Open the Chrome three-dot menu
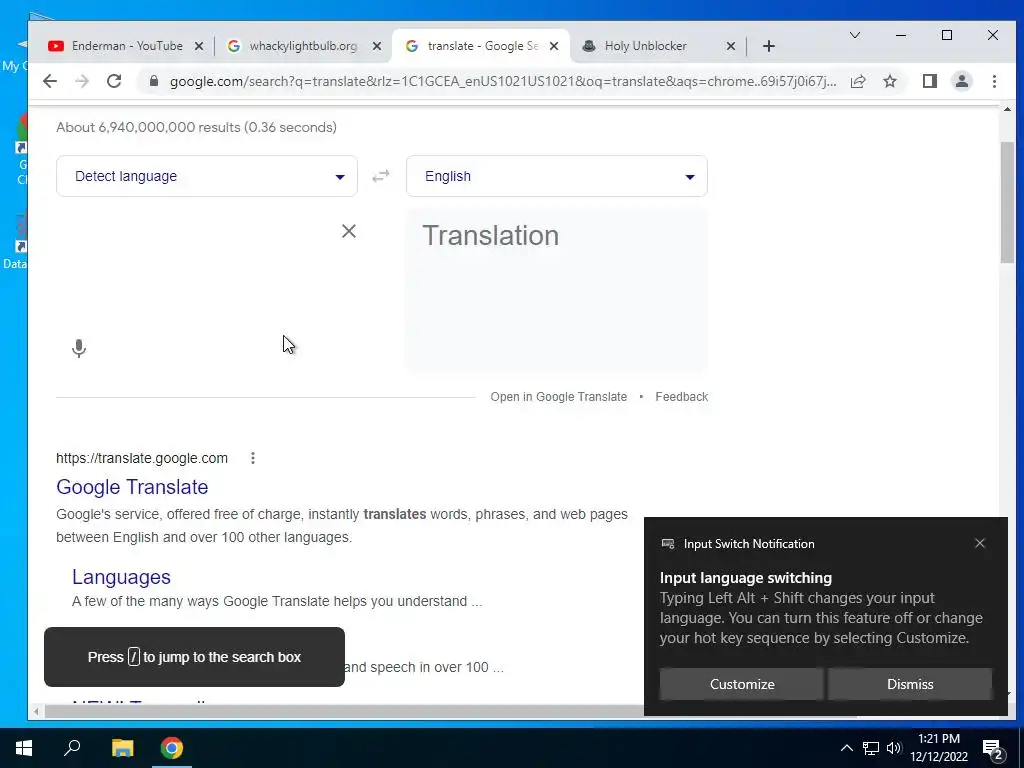This screenshot has width=1024, height=768. click(994, 81)
